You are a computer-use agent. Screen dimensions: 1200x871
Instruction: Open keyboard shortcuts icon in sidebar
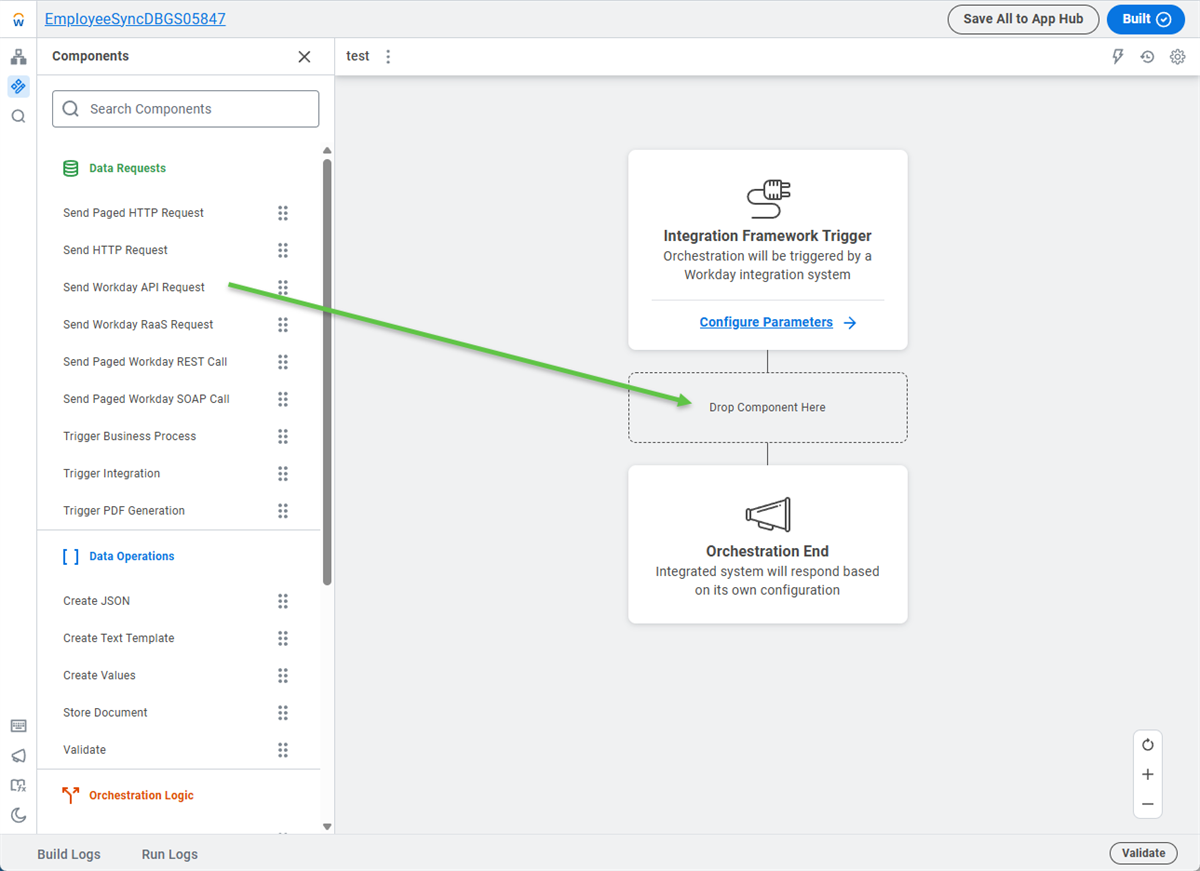[x=18, y=726]
